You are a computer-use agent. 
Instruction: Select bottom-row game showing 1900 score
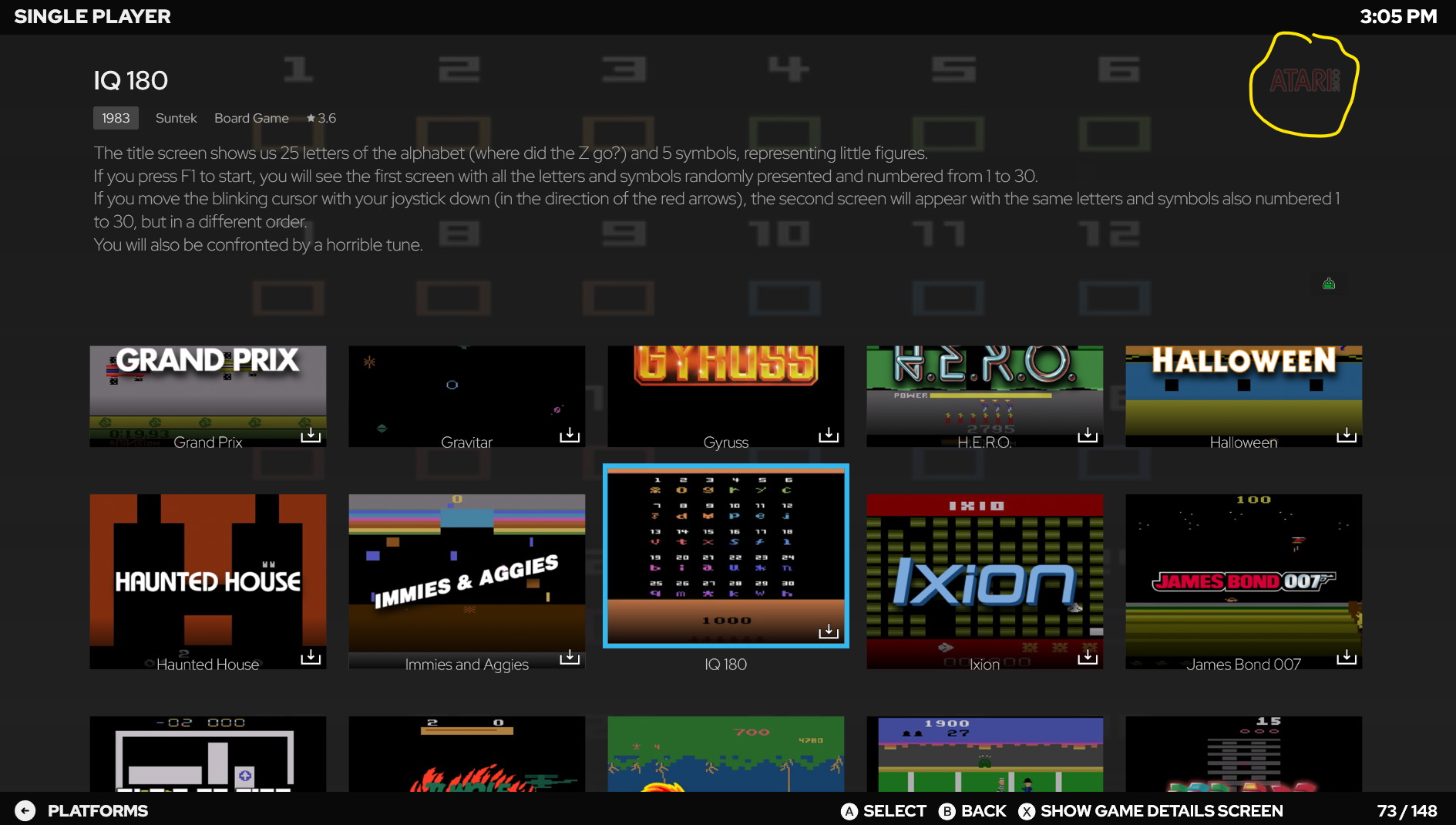pyautogui.click(x=985, y=754)
